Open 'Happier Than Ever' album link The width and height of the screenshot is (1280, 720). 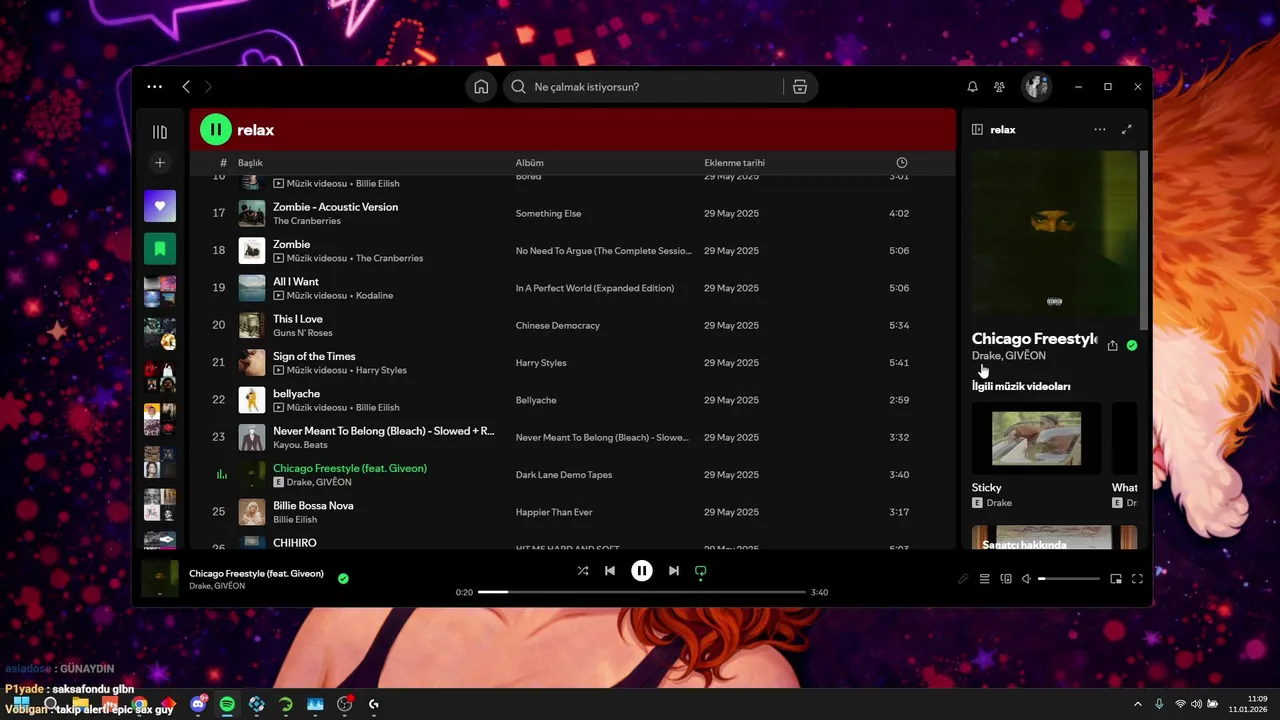click(x=554, y=512)
